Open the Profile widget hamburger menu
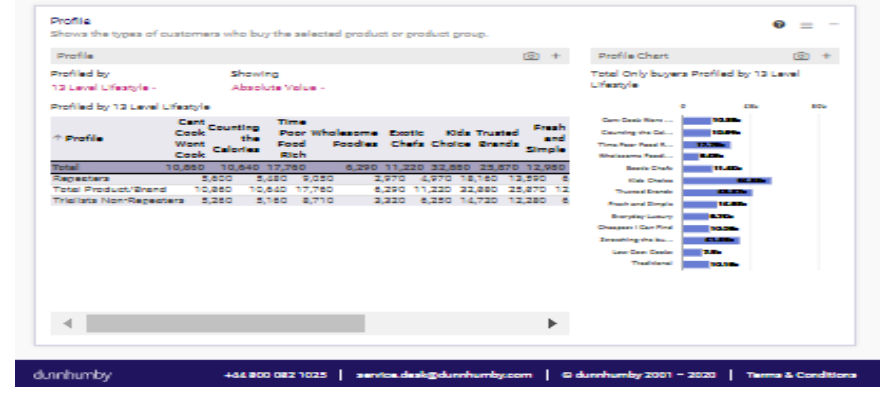This screenshot has width=886, height=396. (806, 25)
